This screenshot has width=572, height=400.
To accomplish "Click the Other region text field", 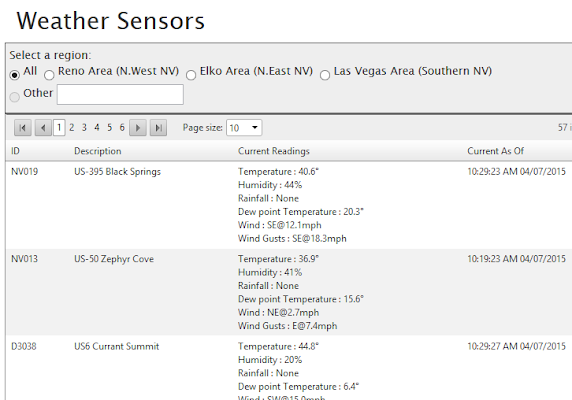I will click(x=120, y=94).
